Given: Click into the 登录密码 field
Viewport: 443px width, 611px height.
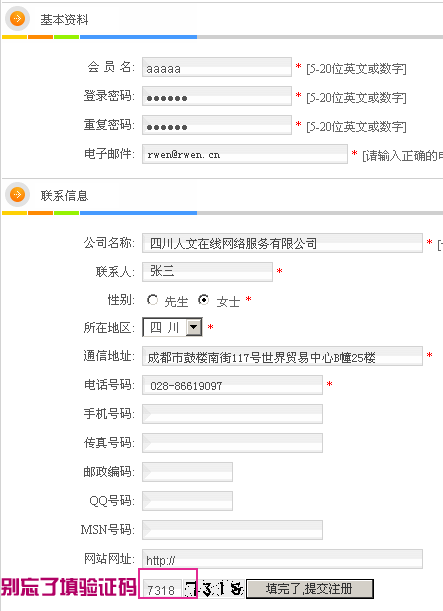Looking at the screenshot, I should (217, 96).
